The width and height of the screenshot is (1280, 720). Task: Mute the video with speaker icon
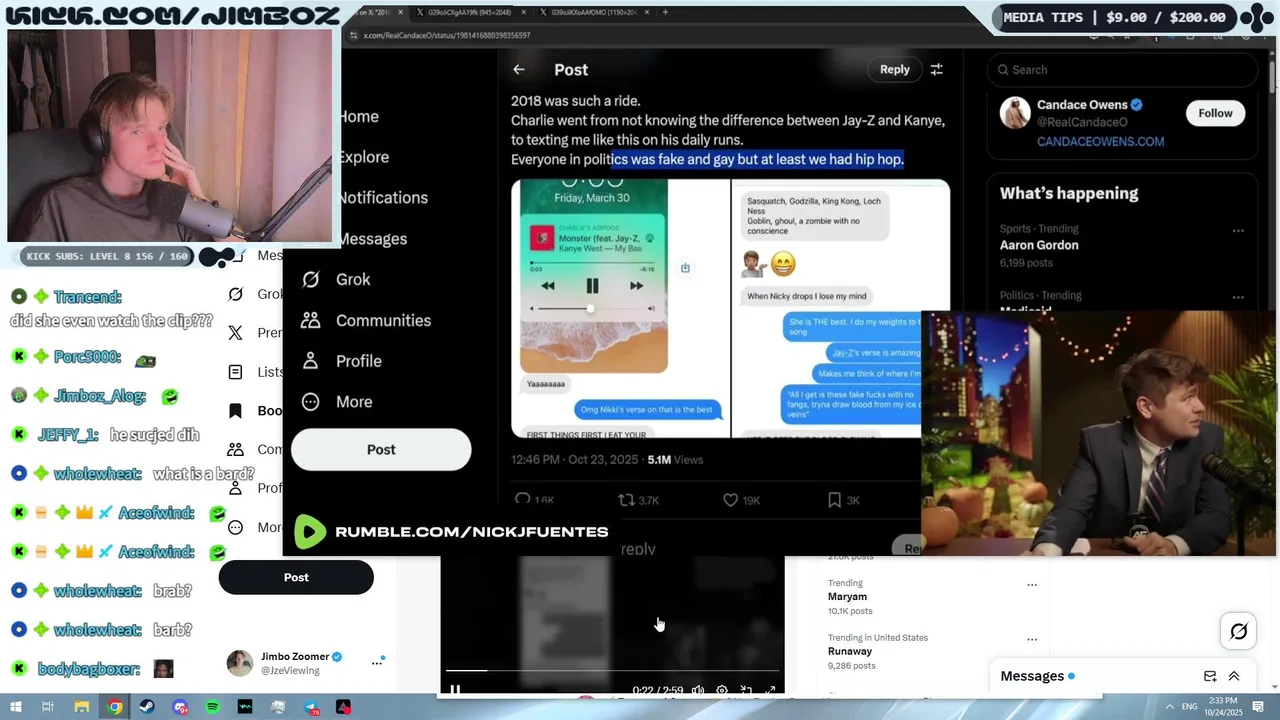point(697,690)
